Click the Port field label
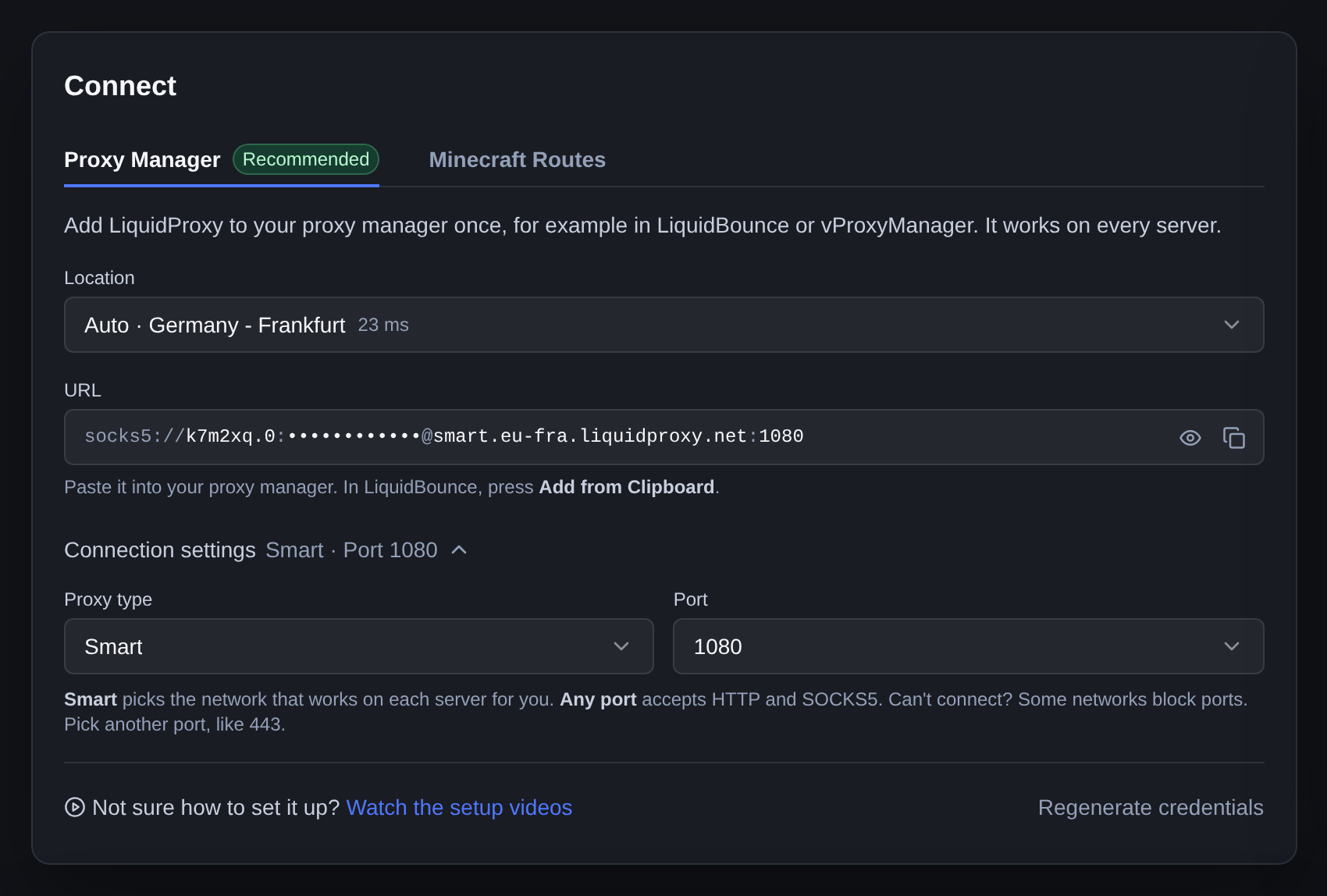1327x896 pixels. [x=691, y=599]
